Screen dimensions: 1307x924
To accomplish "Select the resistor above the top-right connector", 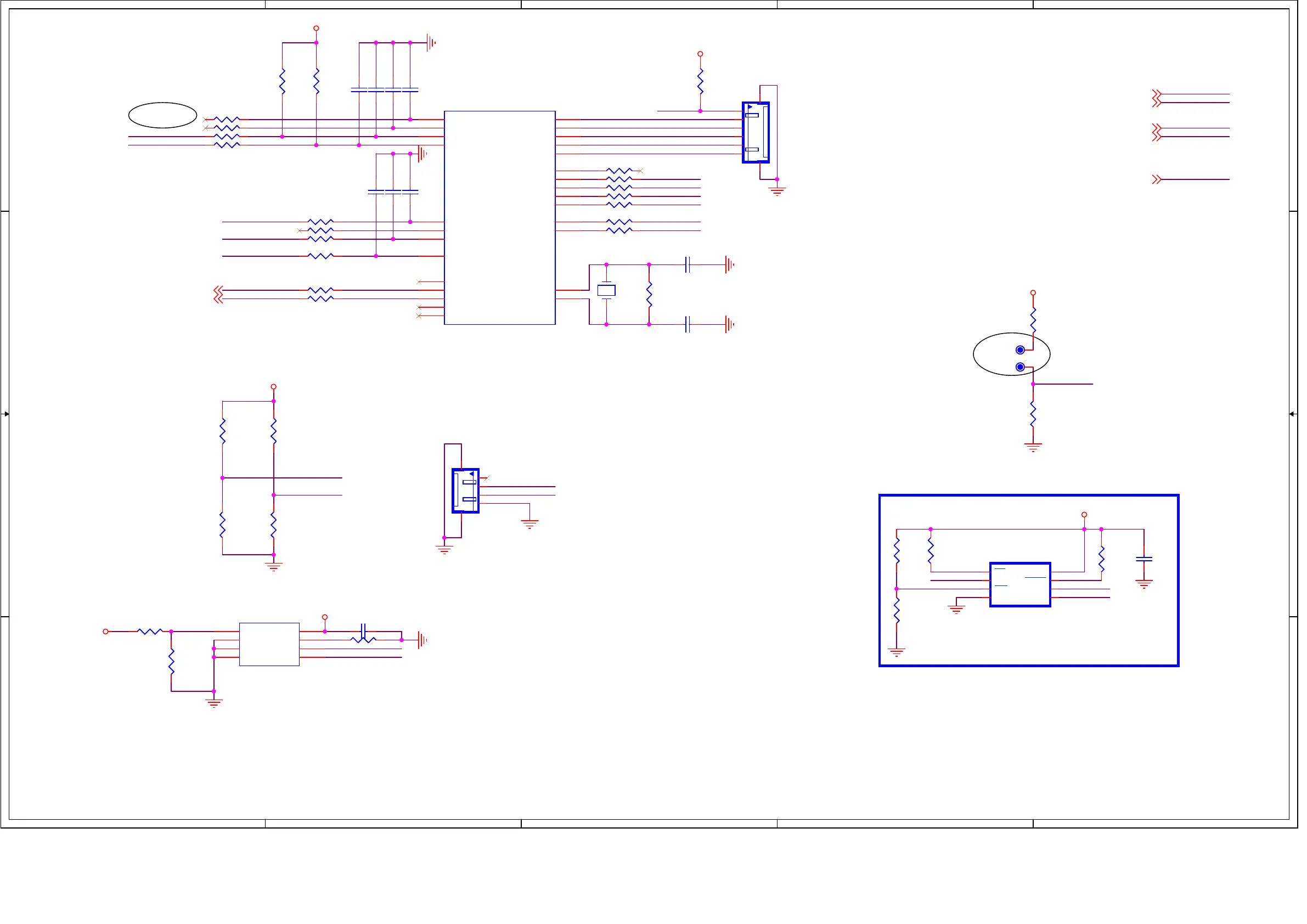I will point(700,81).
